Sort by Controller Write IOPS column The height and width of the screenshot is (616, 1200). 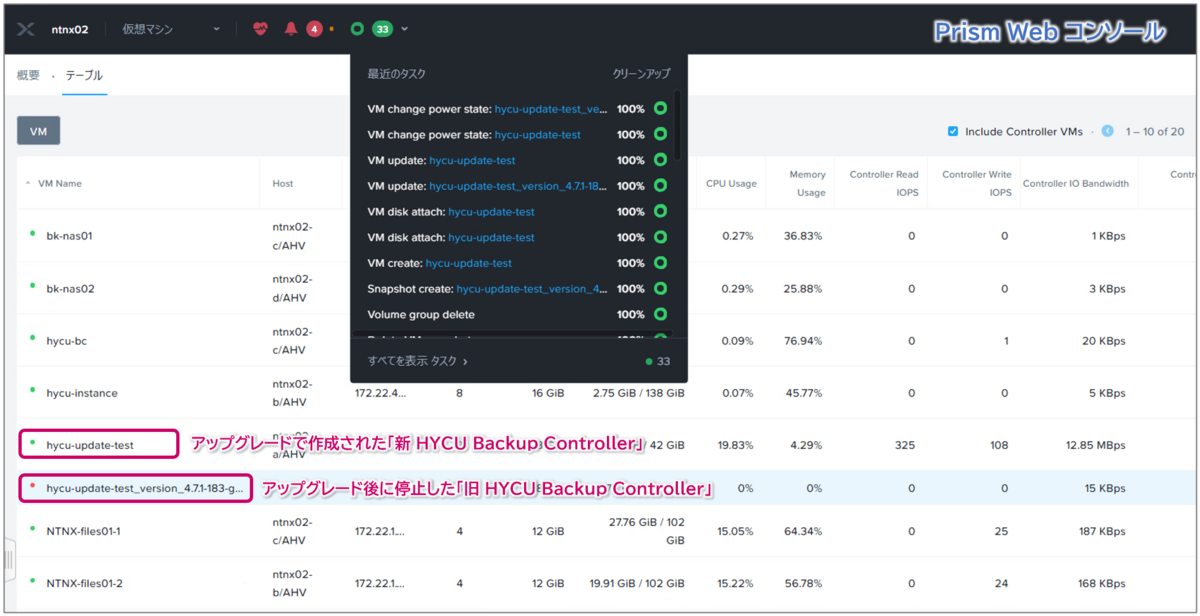(977, 183)
